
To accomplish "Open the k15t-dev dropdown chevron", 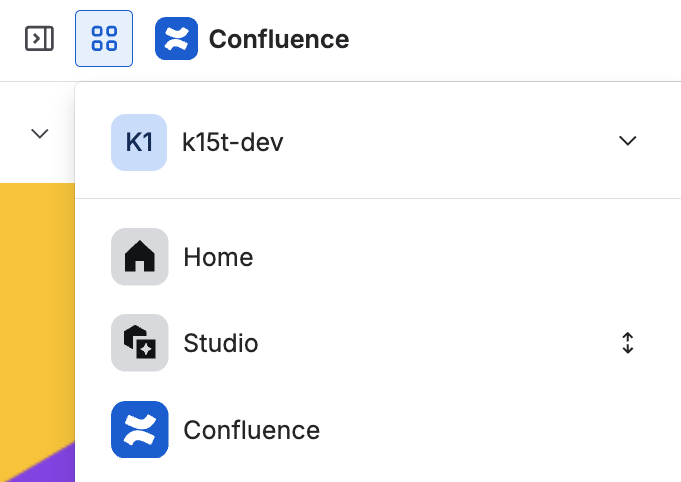I will point(628,141).
